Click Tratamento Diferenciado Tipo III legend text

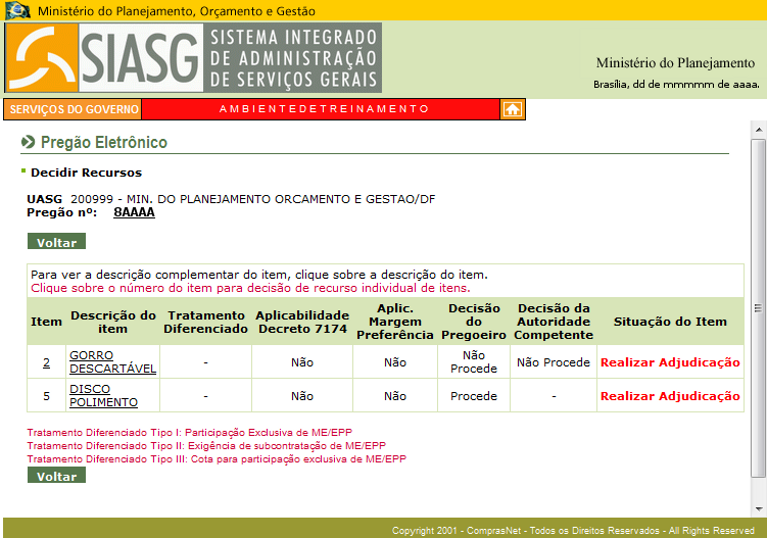[216, 459]
